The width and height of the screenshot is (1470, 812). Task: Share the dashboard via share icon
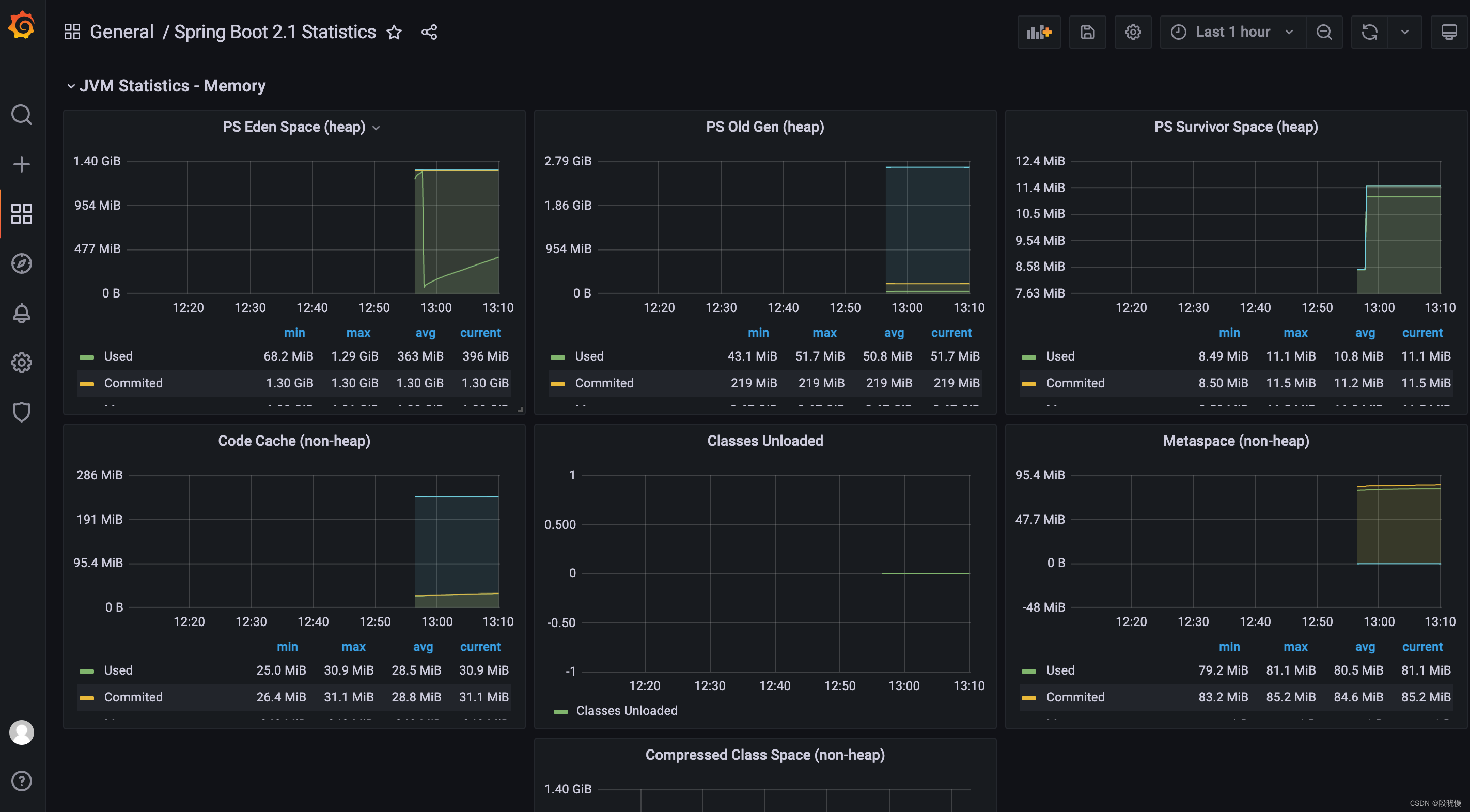tap(429, 32)
